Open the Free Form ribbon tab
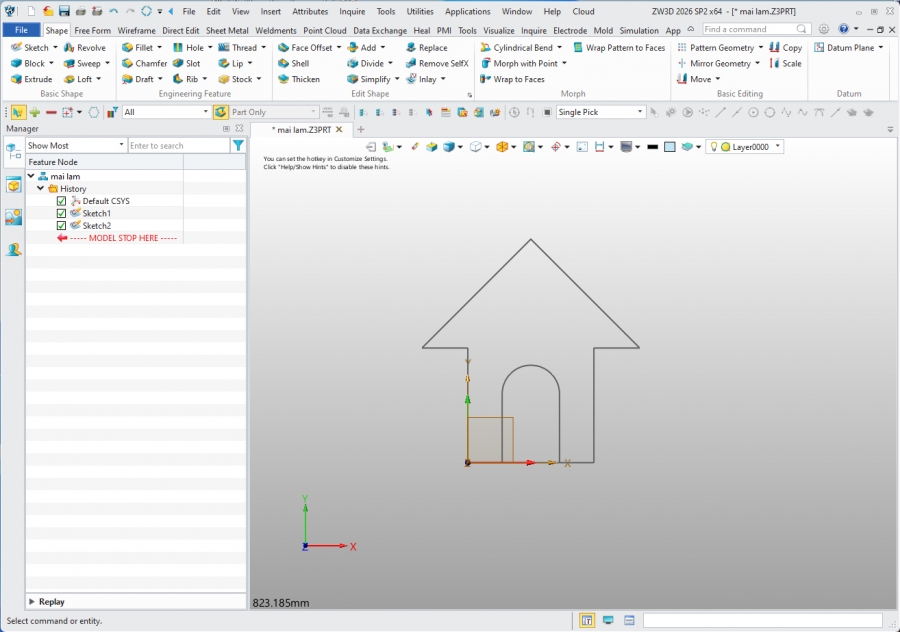Screen dimensions: 900x632 click(92, 30)
